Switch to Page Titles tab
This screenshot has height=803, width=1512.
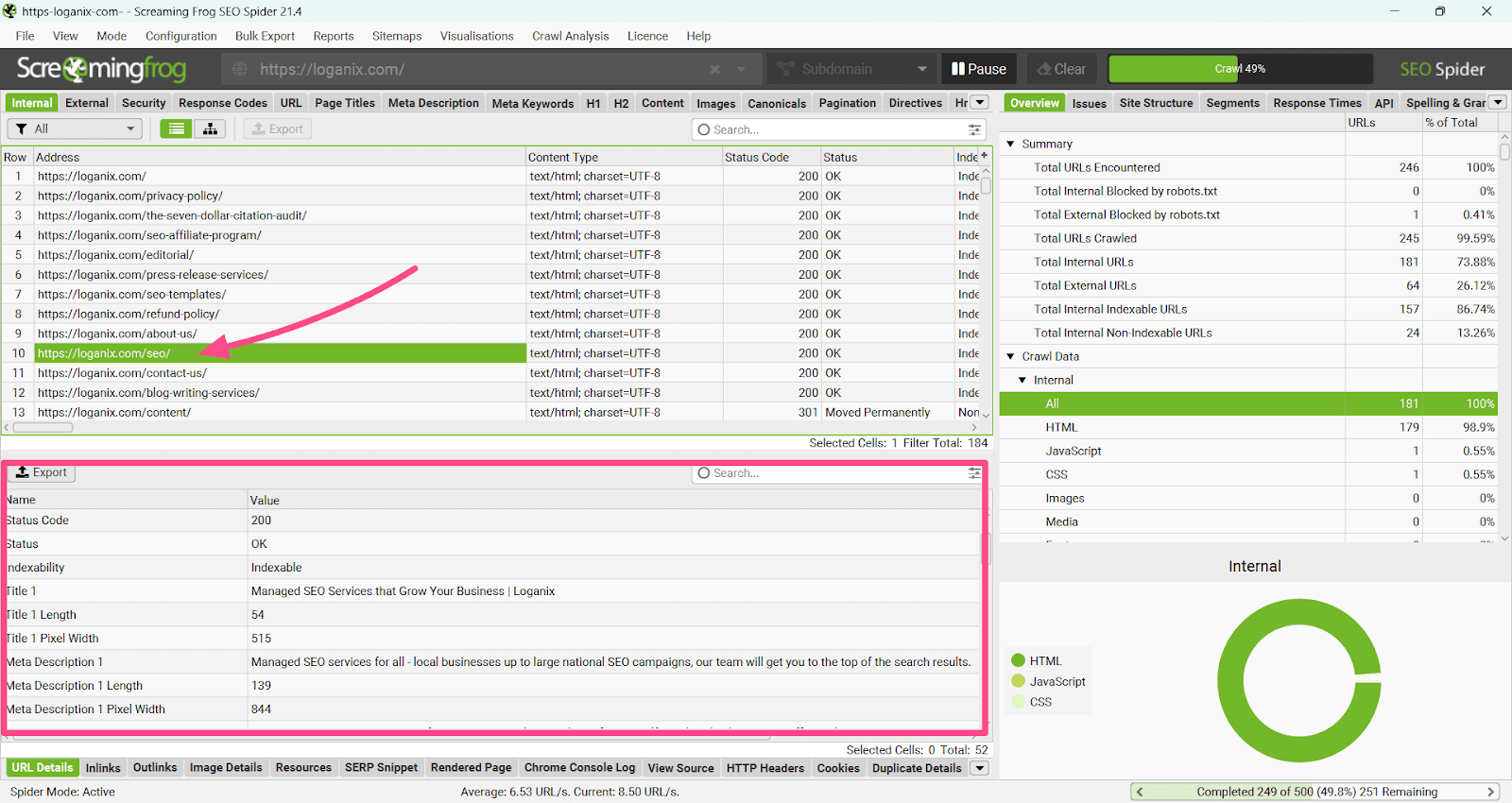point(345,103)
